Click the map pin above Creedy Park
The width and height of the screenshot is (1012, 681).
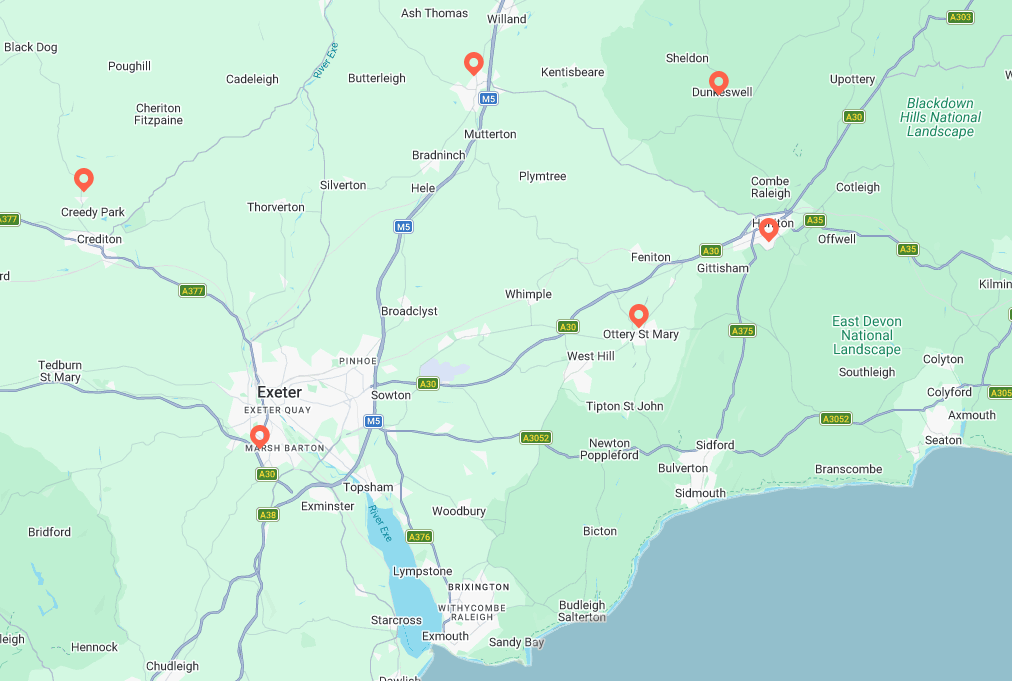tap(83, 179)
